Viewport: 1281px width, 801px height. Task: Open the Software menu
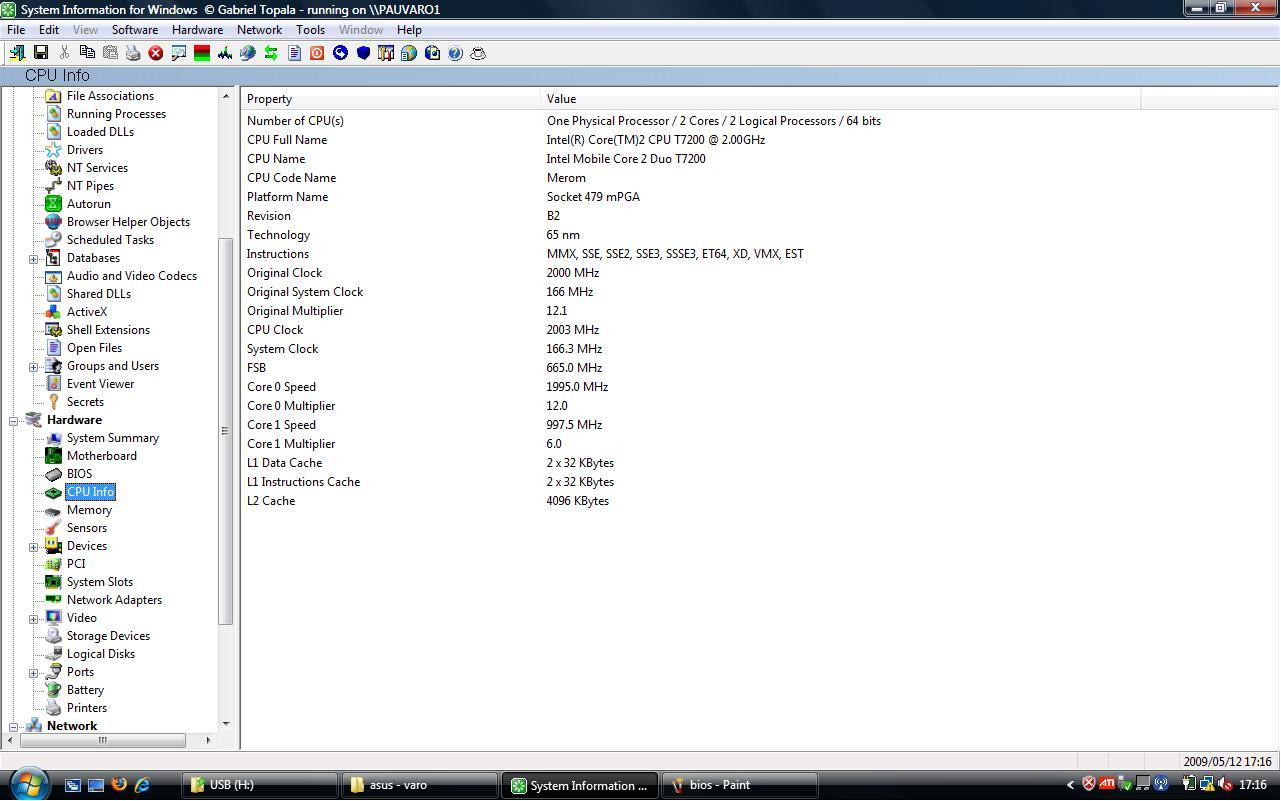135,30
